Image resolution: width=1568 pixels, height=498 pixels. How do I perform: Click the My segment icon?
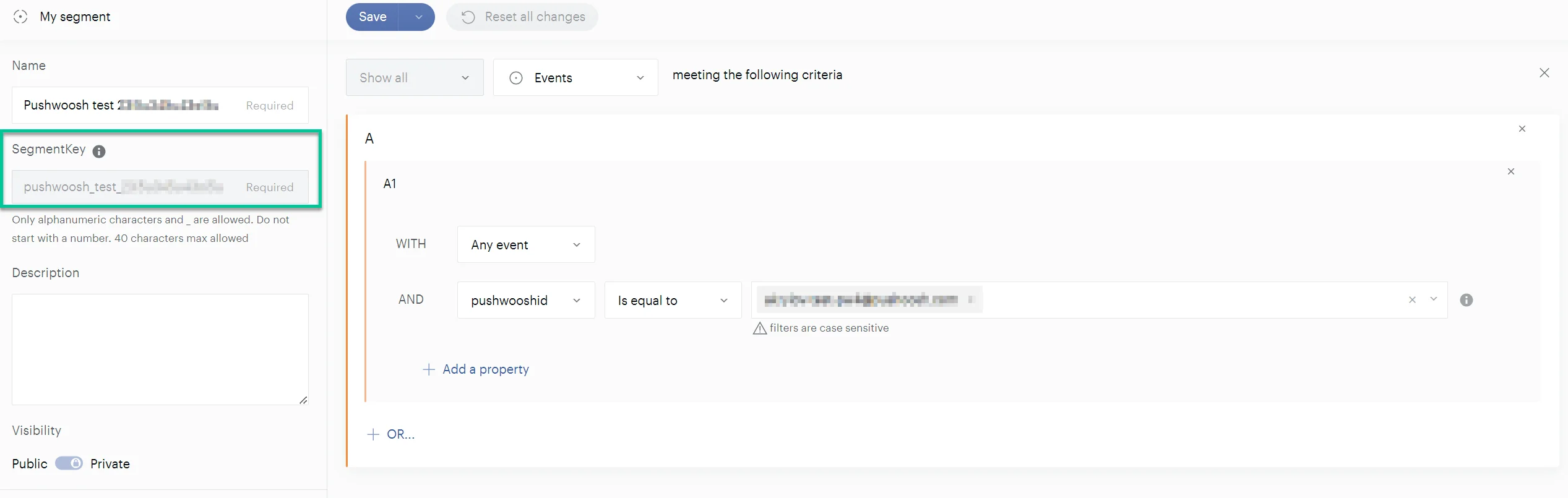click(x=20, y=17)
